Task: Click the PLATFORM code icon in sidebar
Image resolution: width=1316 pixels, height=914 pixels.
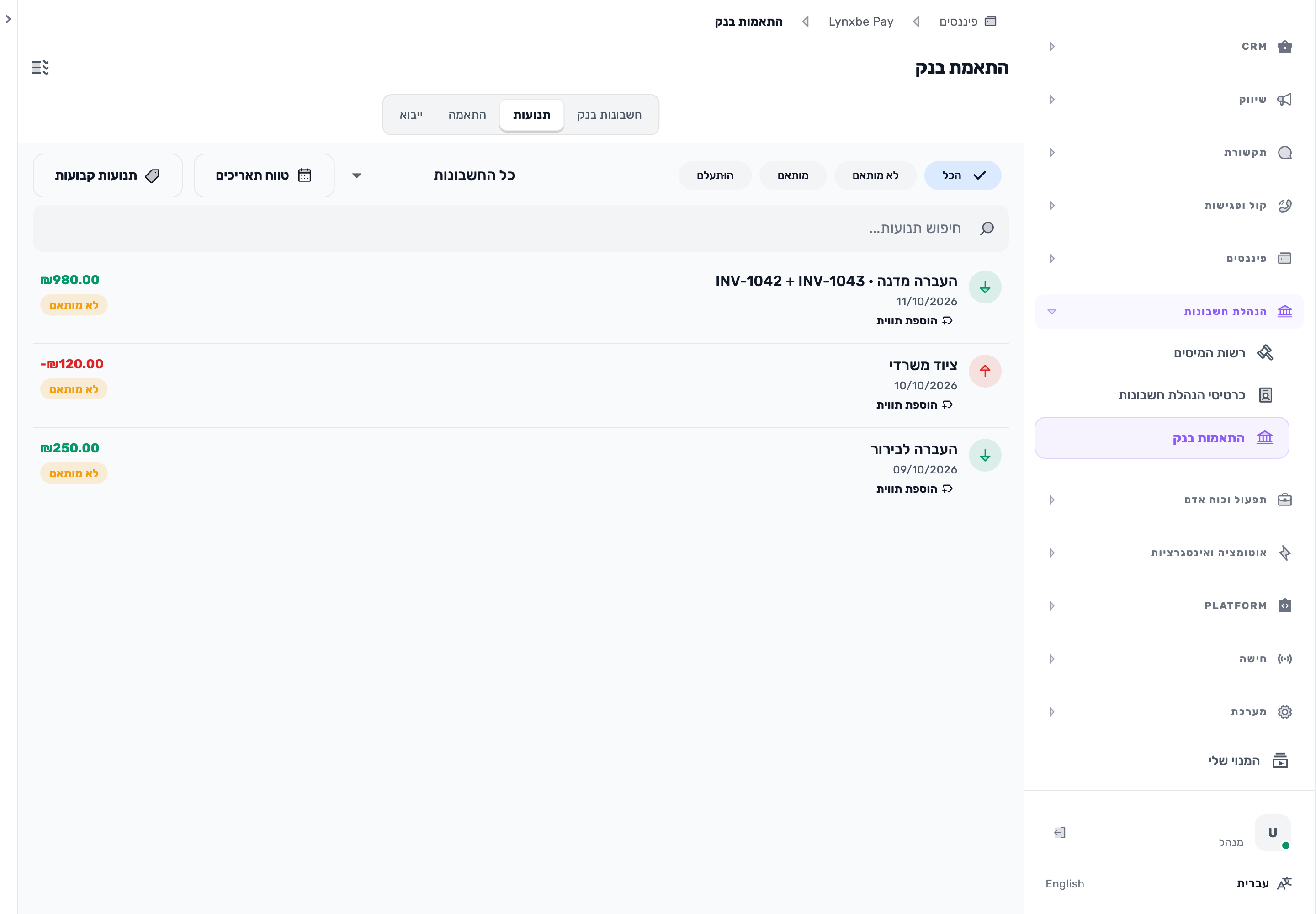Action: [x=1285, y=606]
